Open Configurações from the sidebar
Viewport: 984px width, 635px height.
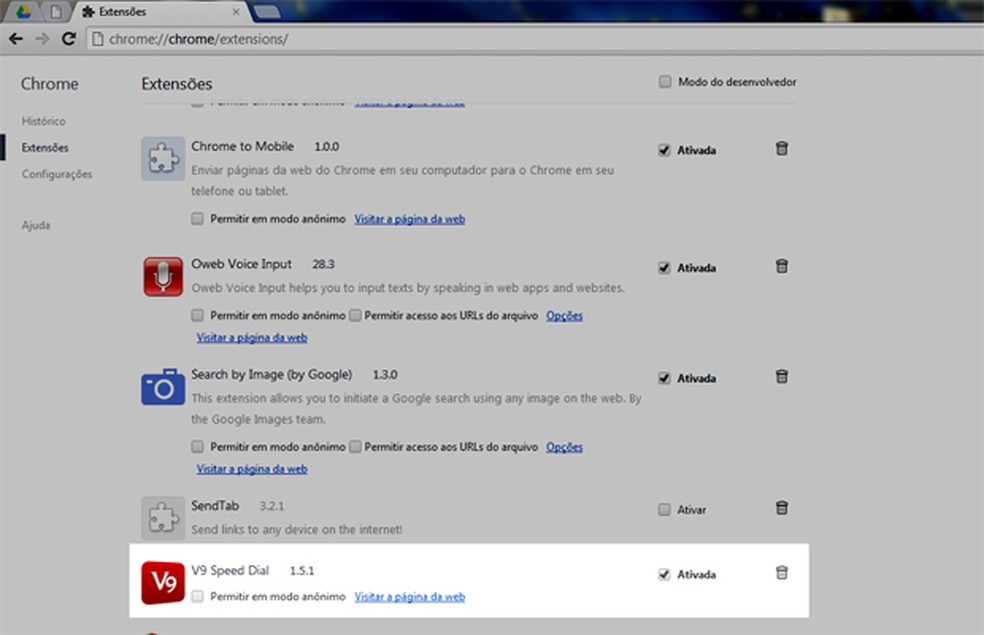(x=56, y=174)
